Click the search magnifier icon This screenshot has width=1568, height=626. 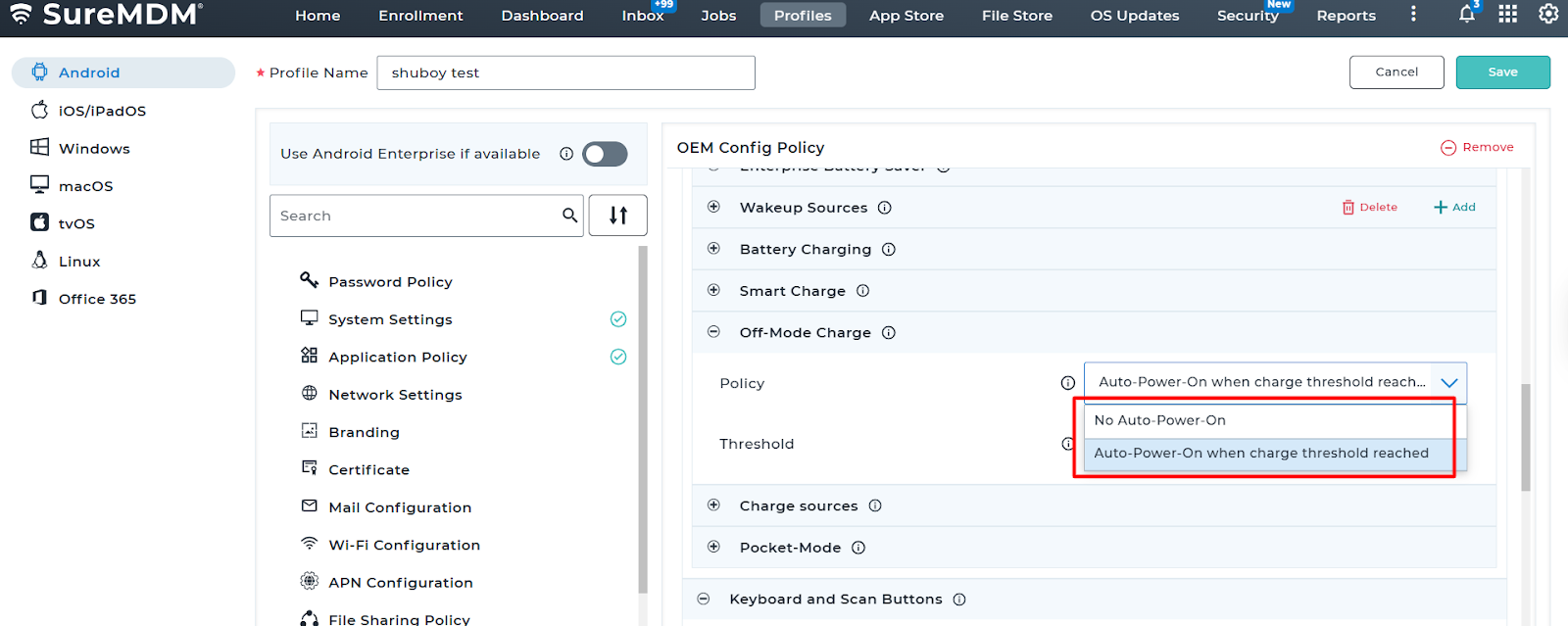coord(569,216)
